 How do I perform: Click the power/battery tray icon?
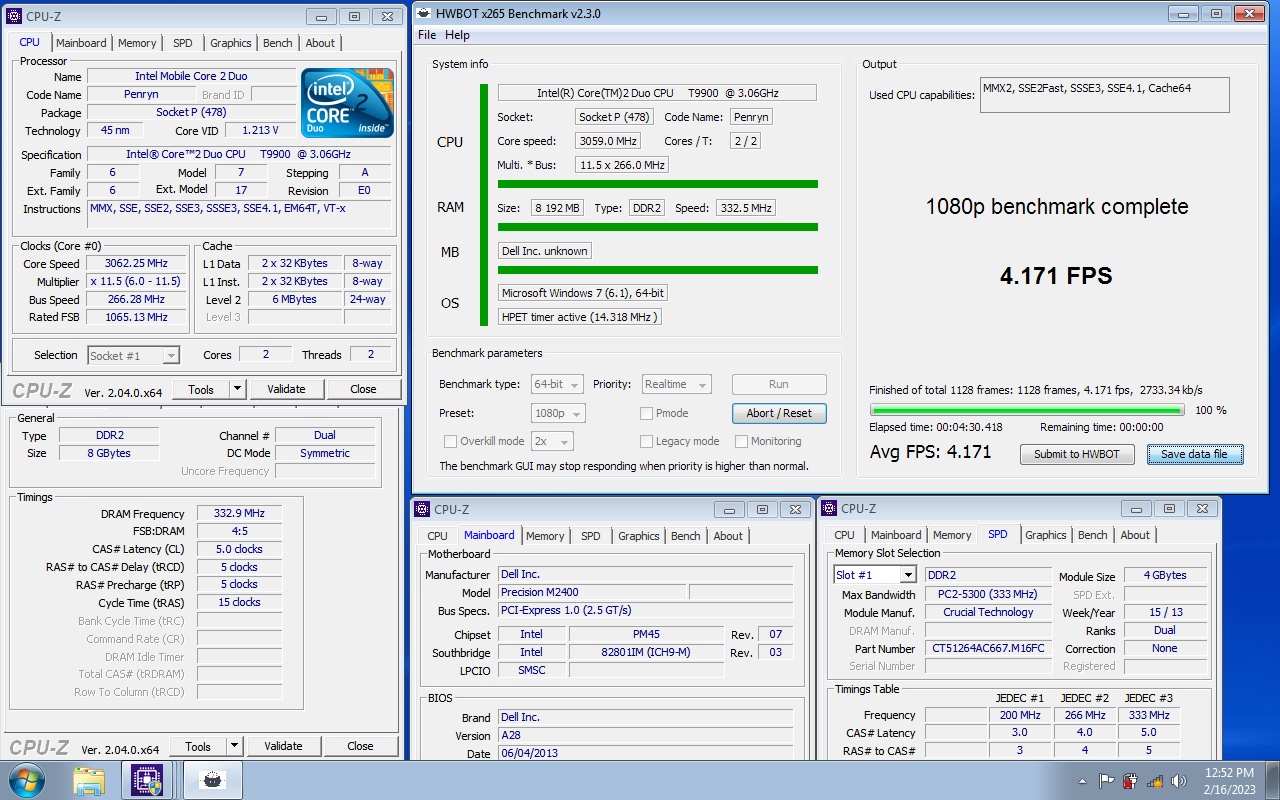[x=1130, y=781]
